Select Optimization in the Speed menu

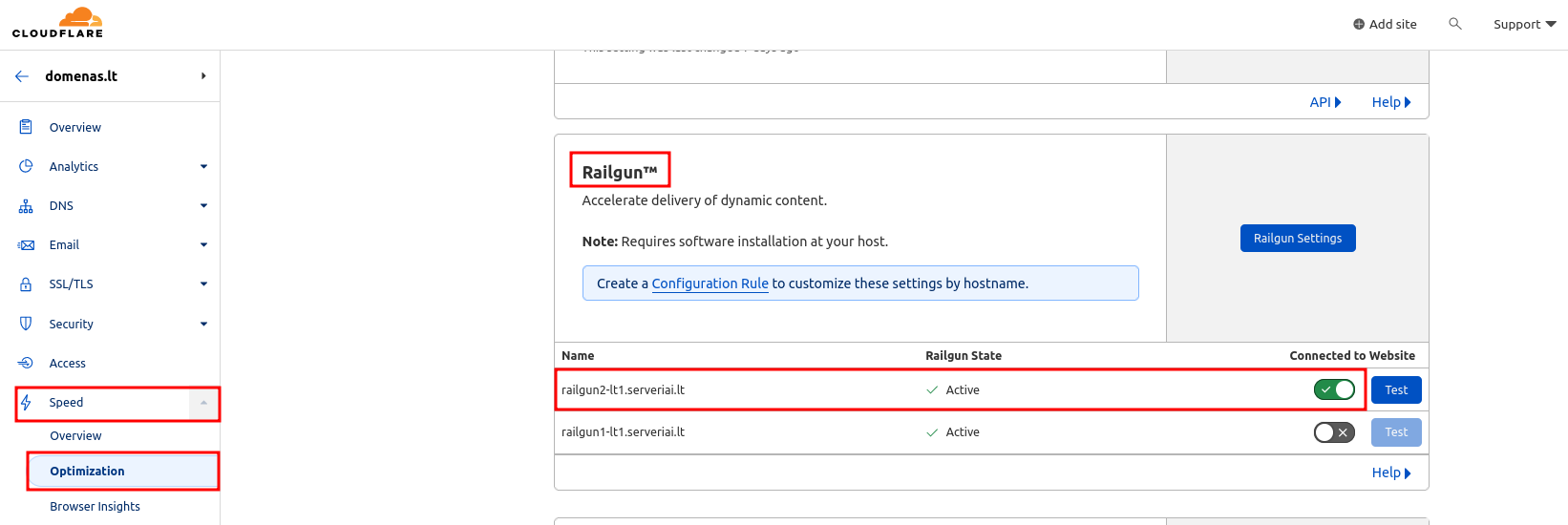[x=87, y=472]
